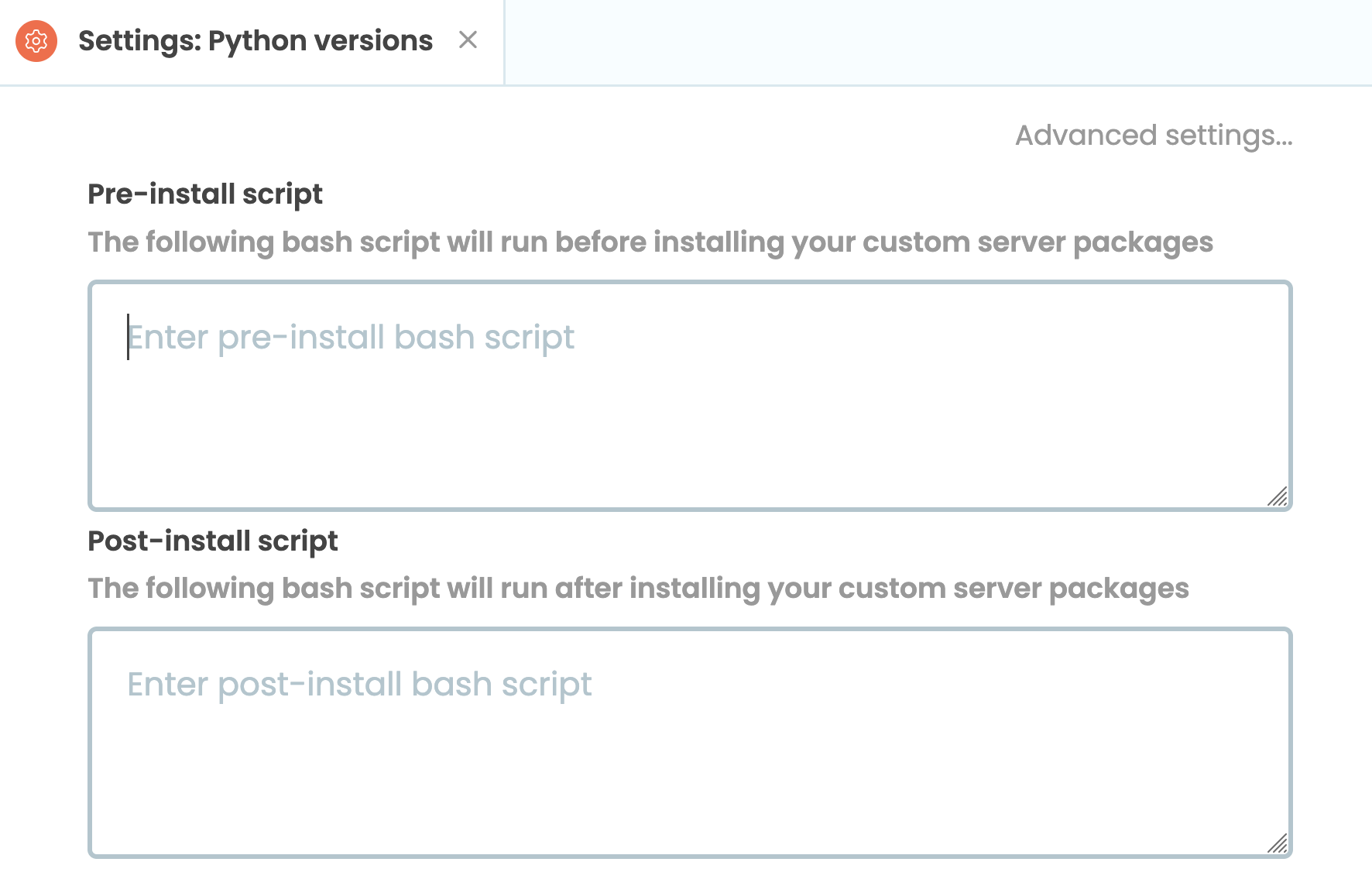Select the Settings: Python versions tab title
Viewport: 1372px width, 886px height.
click(x=255, y=41)
